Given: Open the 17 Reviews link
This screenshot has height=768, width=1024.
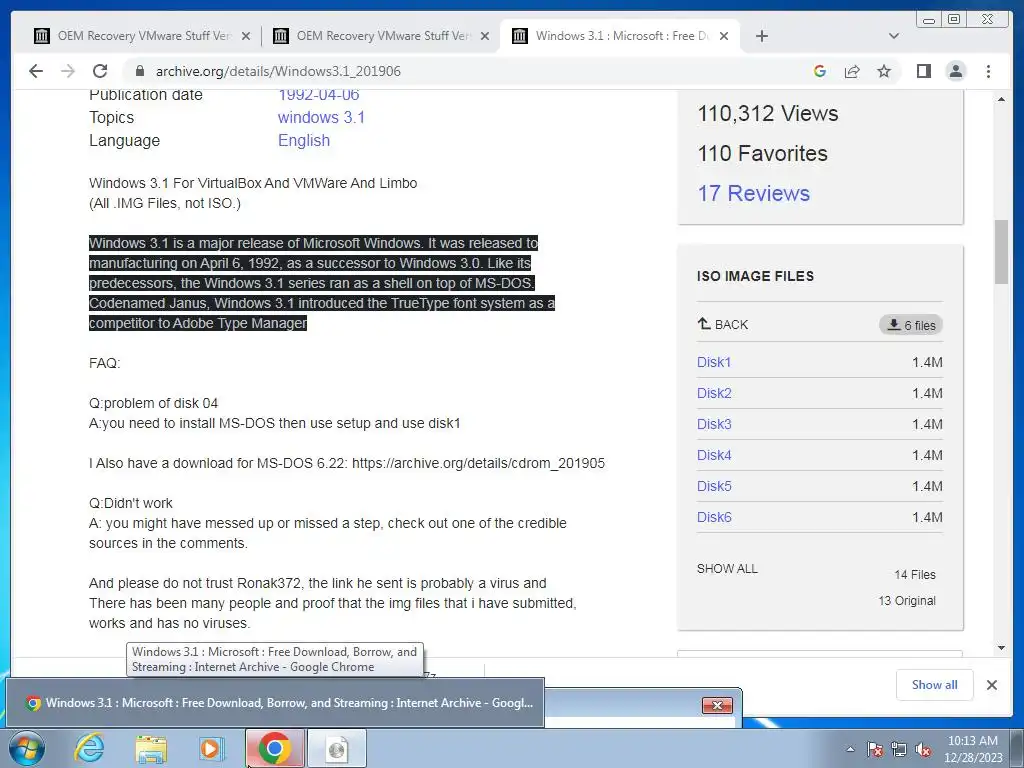Looking at the screenshot, I should [753, 193].
